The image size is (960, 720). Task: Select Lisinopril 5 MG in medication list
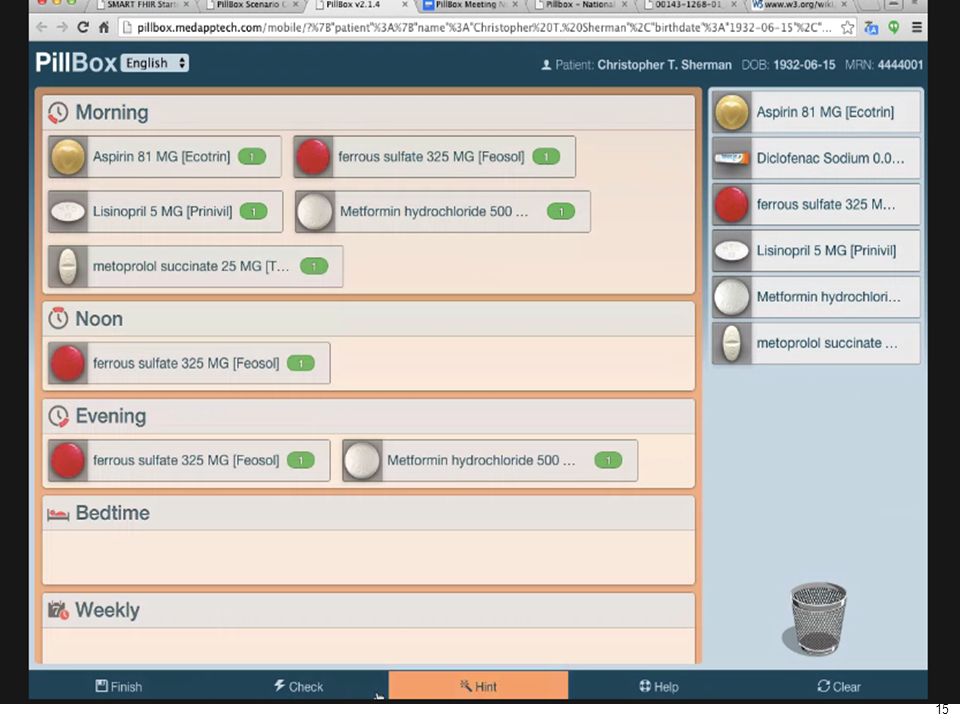(x=816, y=251)
